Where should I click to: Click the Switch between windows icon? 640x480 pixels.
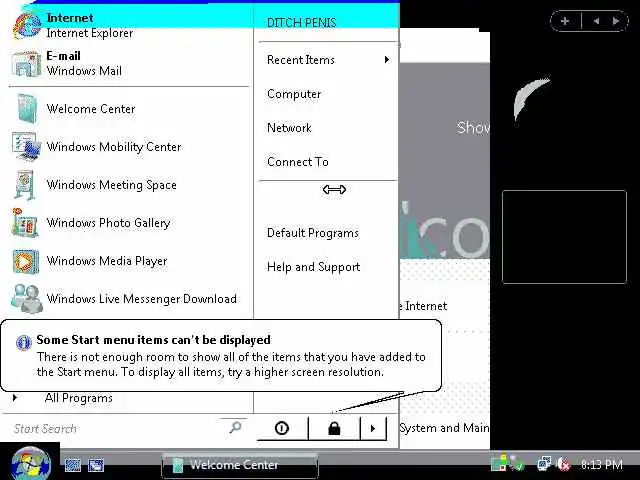tap(96, 464)
